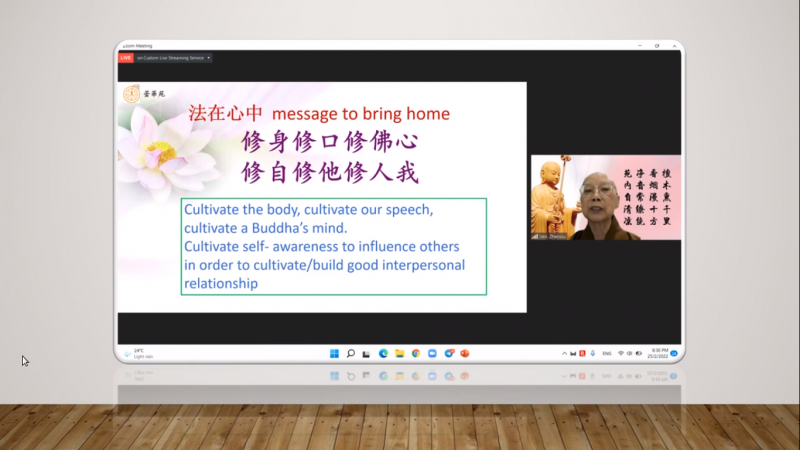Click the red LIVE indicator badge
800x450 pixels.
(x=126, y=58)
